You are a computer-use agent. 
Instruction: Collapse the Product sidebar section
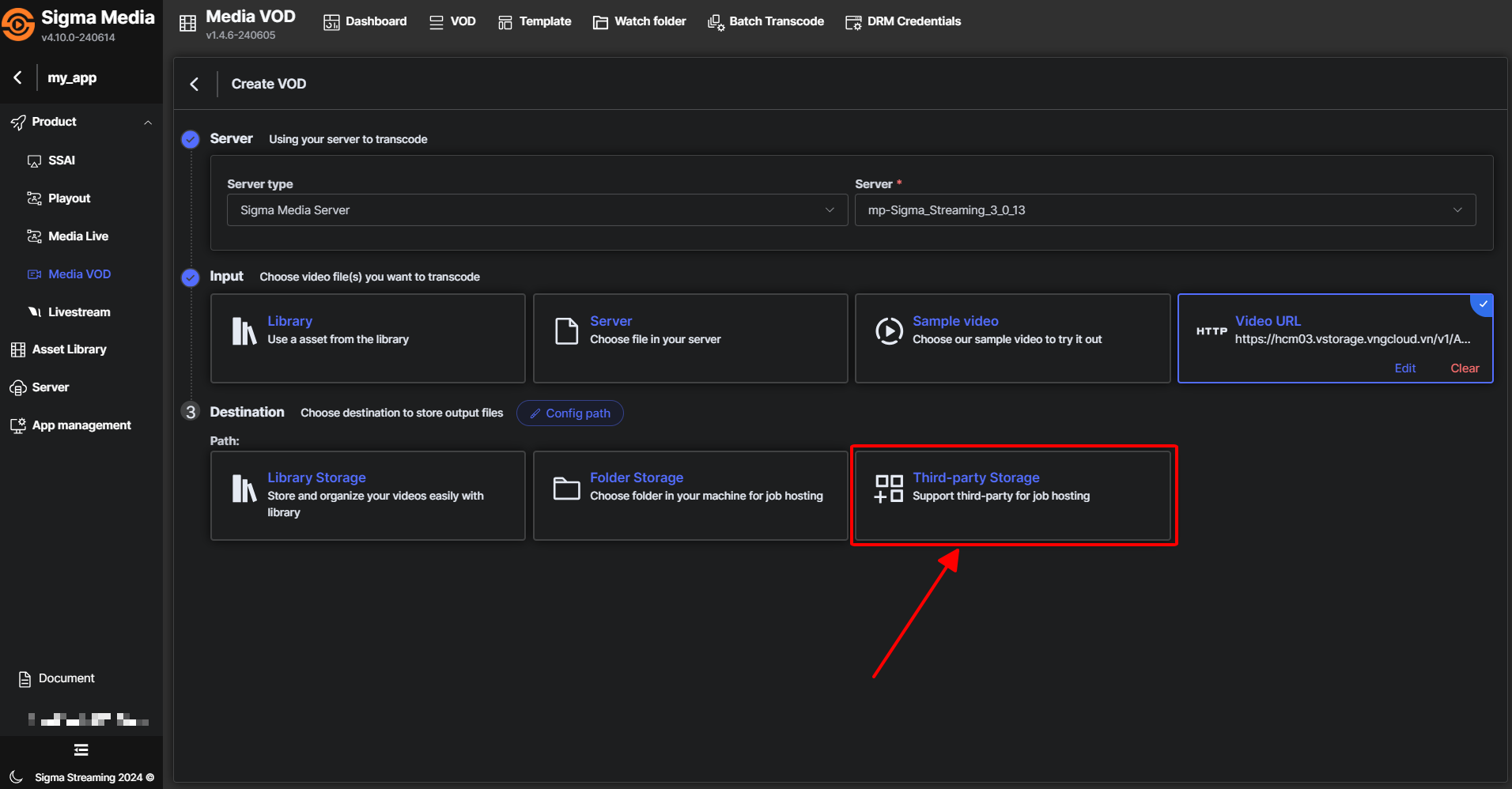pyautogui.click(x=148, y=123)
